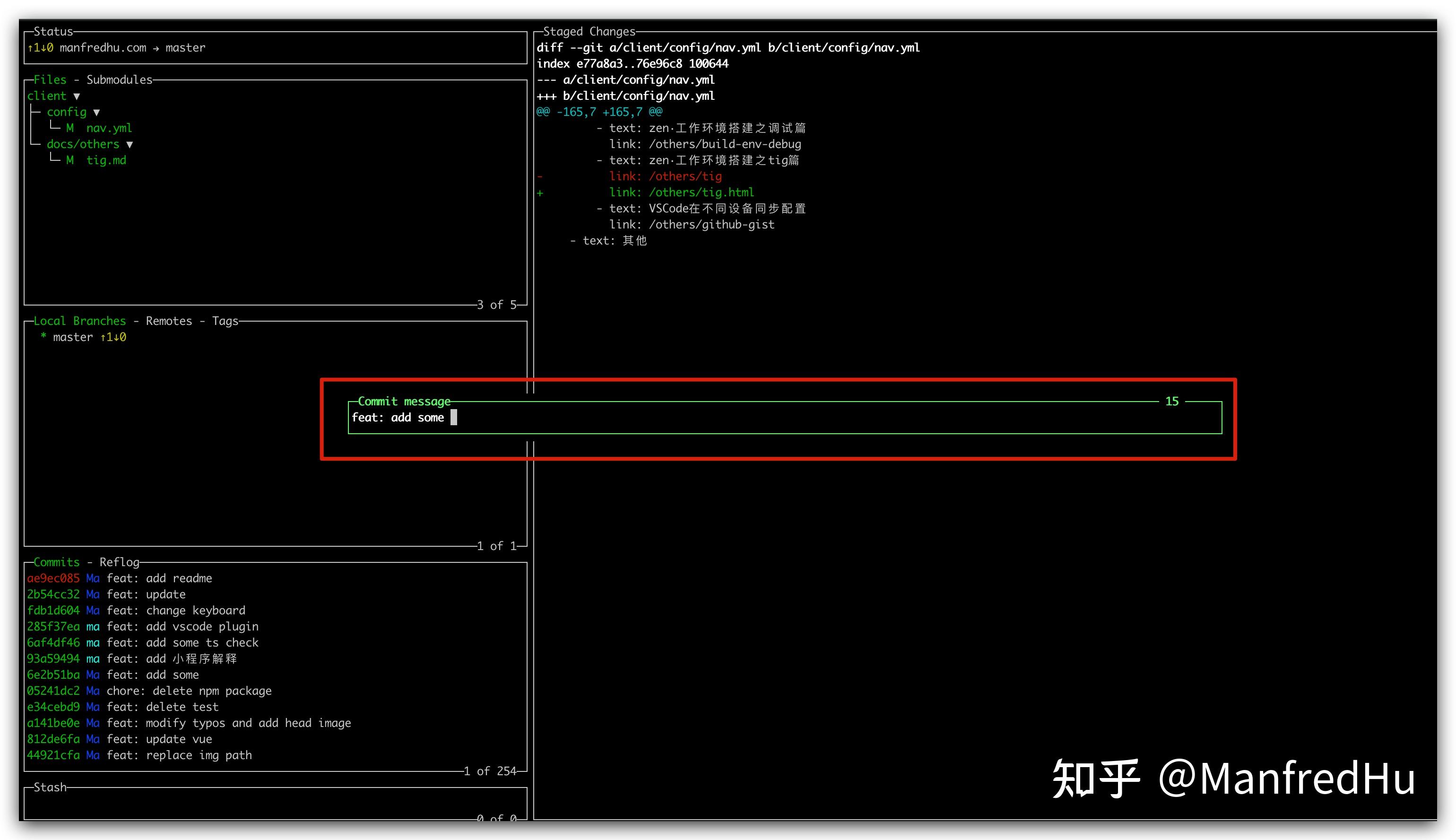1456x840 pixels.
Task: Open the Reflog tab
Action: tap(118, 561)
